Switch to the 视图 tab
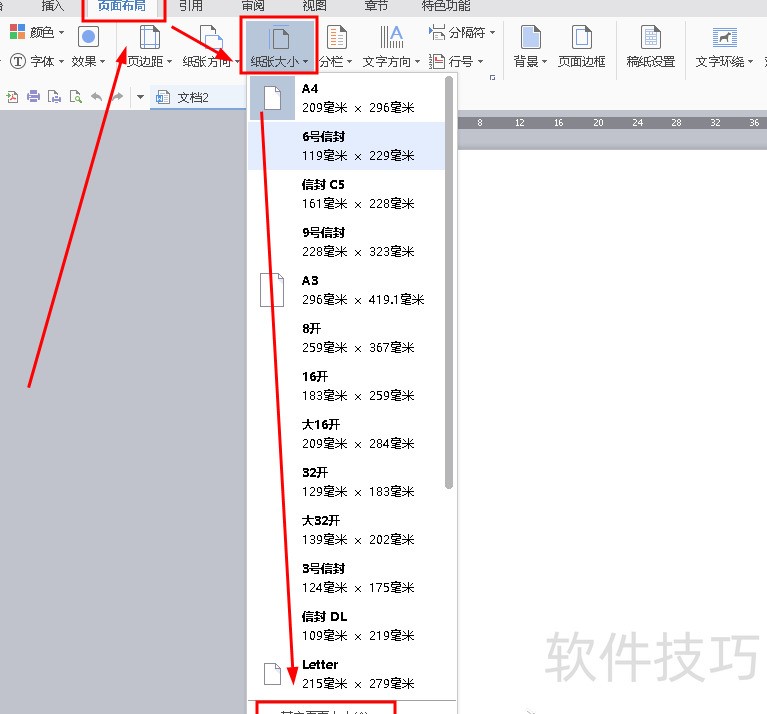This screenshot has height=714, width=767. tap(315, 5)
